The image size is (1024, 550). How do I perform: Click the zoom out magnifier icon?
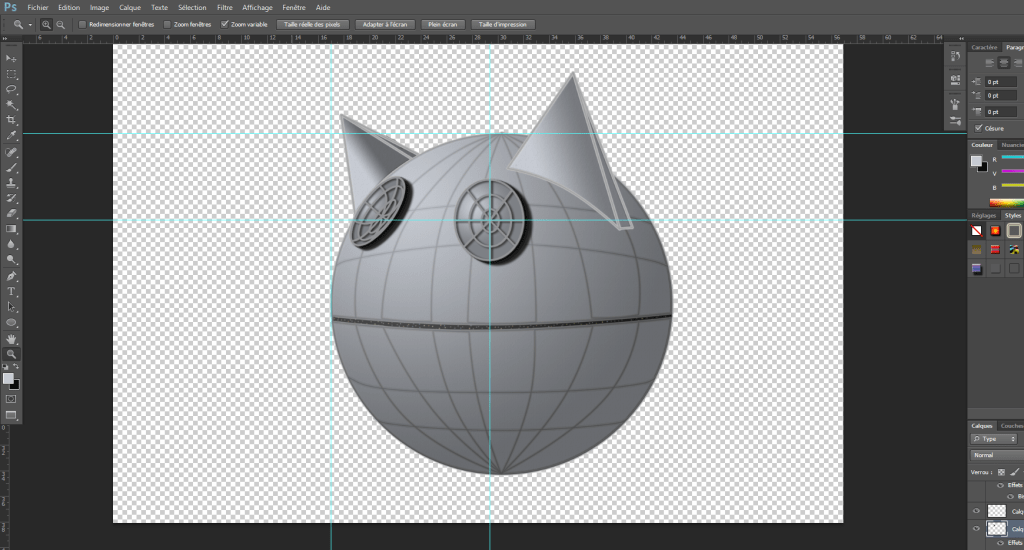(62, 24)
